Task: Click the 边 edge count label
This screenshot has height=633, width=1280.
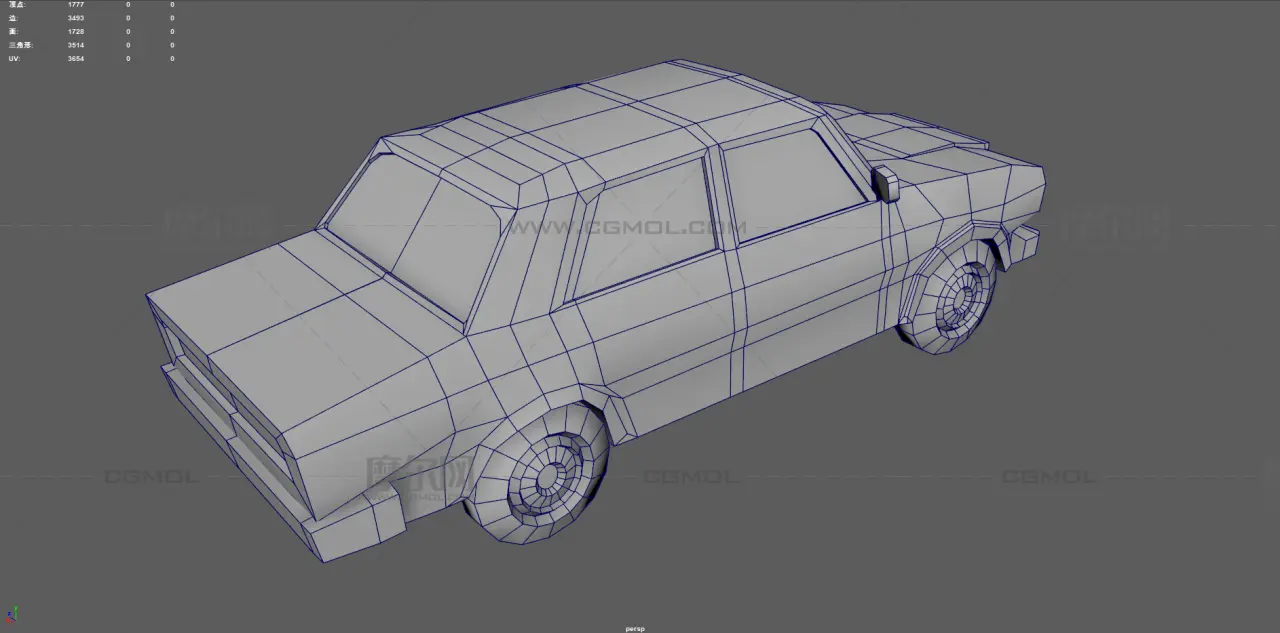Action: click(x=12, y=18)
